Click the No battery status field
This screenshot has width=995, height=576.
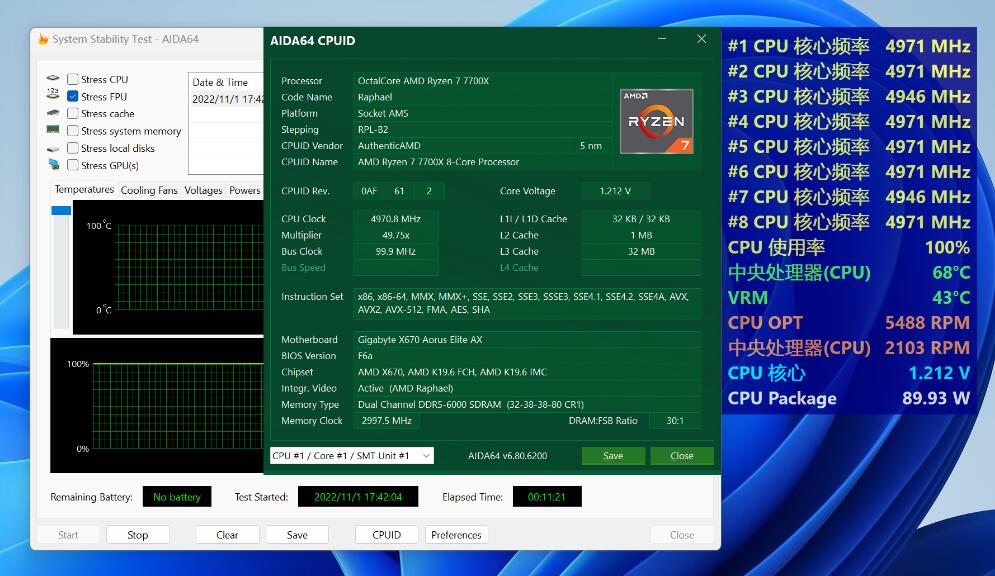pyautogui.click(x=176, y=497)
